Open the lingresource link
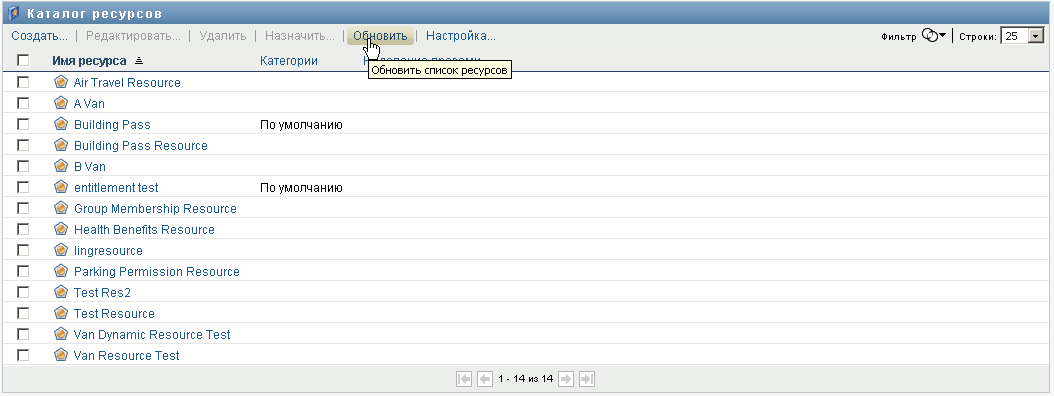1054x396 pixels. 108,250
